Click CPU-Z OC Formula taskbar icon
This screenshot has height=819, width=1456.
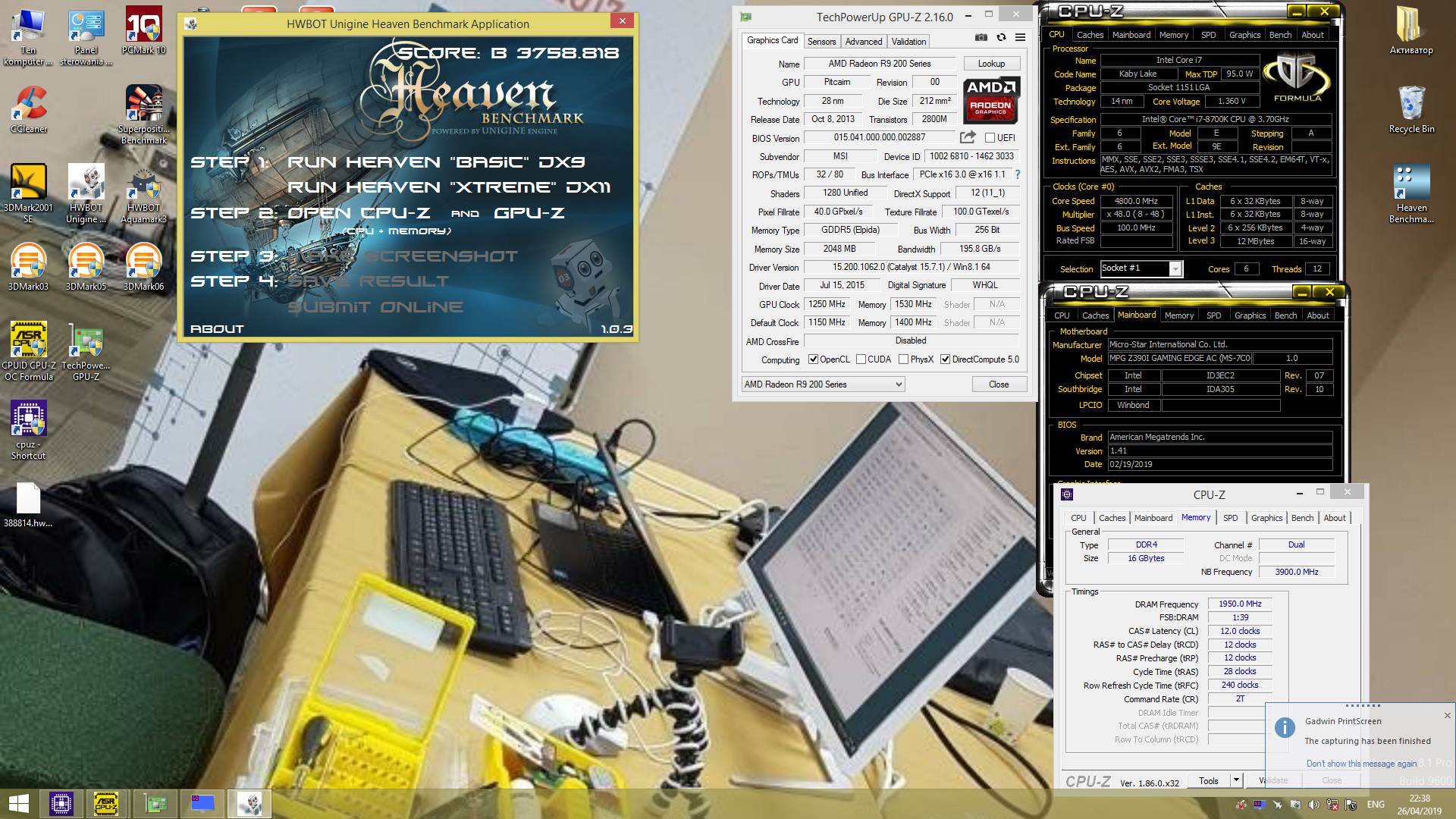105,804
